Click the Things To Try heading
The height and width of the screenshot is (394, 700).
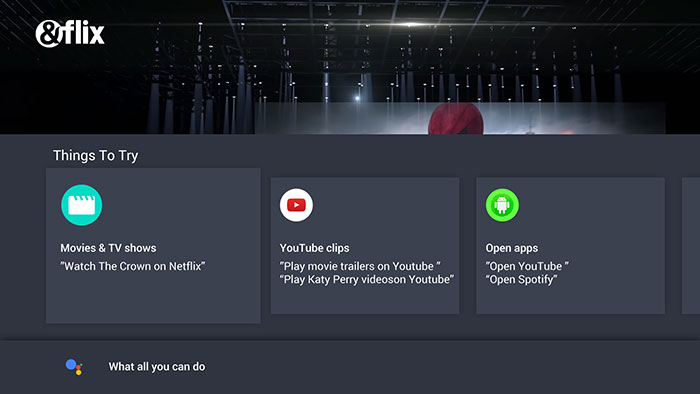pos(96,156)
